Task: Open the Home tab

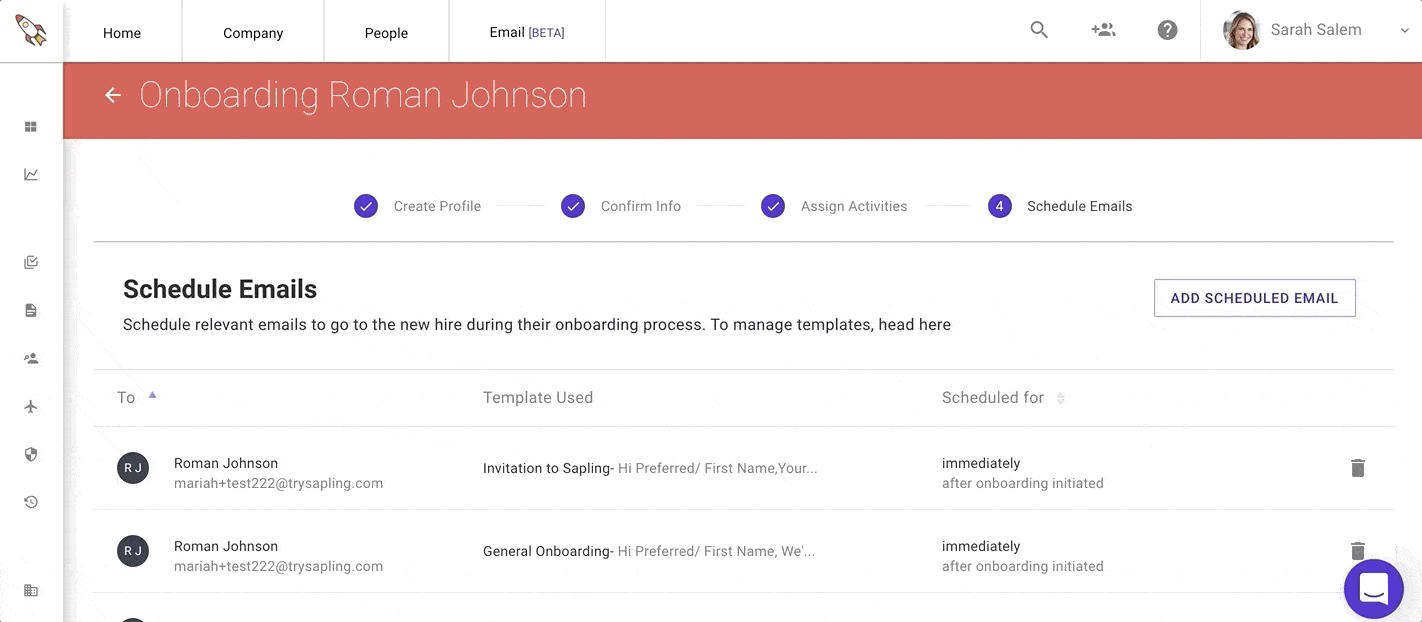Action: 122,33
